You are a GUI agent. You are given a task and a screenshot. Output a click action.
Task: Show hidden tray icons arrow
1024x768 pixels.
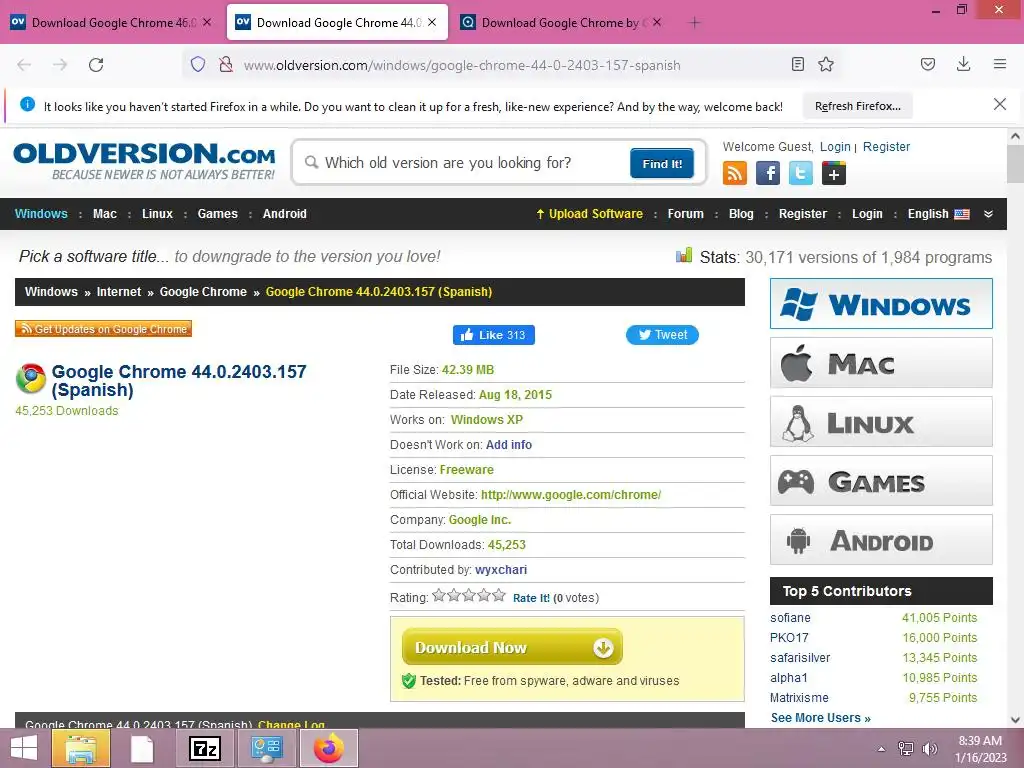(882, 749)
